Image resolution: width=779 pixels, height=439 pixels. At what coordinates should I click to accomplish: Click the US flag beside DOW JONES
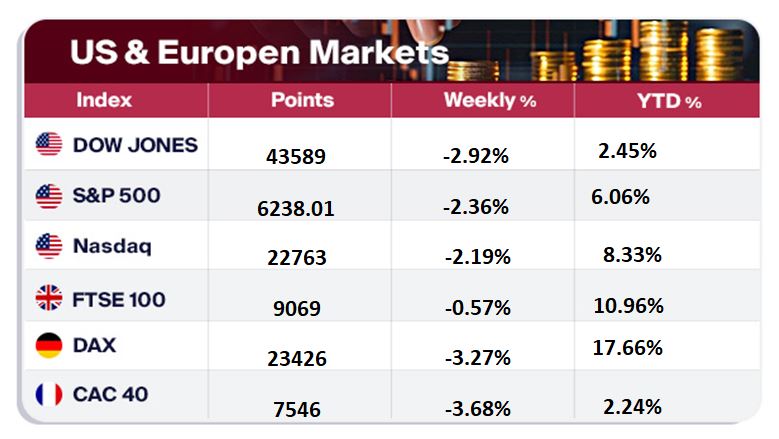click(x=49, y=145)
